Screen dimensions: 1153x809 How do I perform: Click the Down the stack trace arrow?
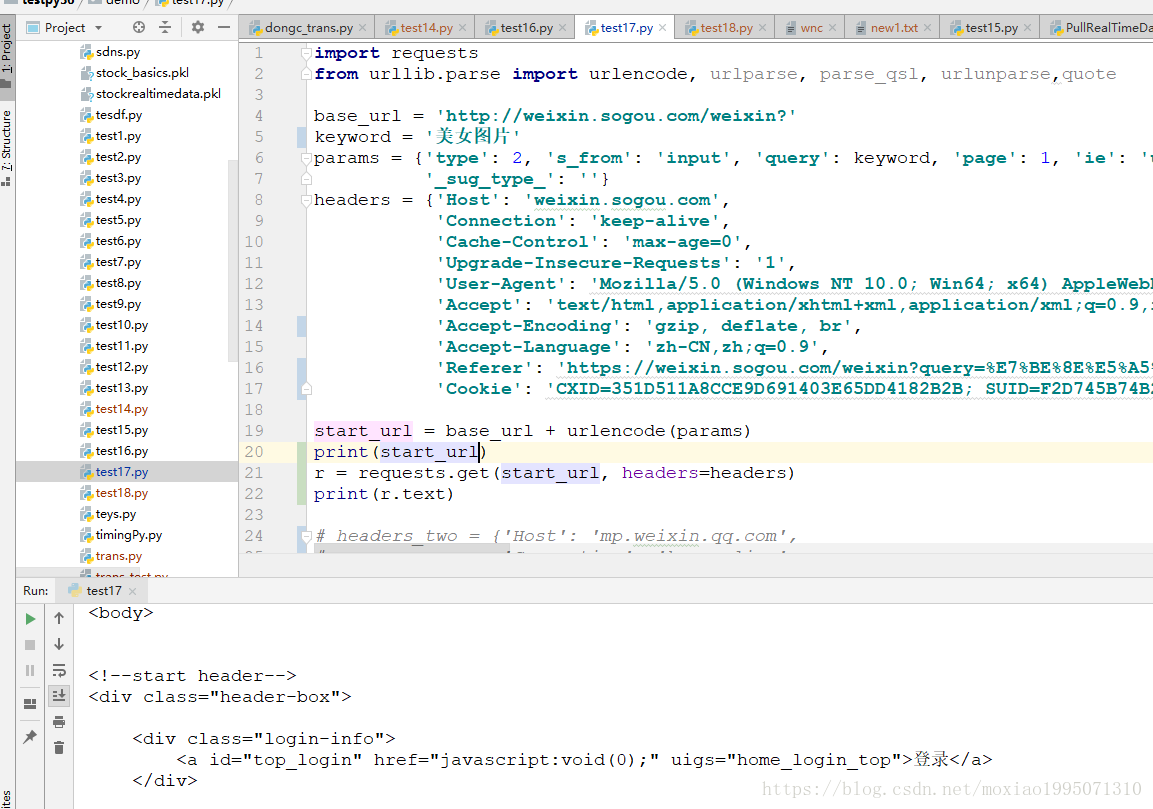coord(59,645)
